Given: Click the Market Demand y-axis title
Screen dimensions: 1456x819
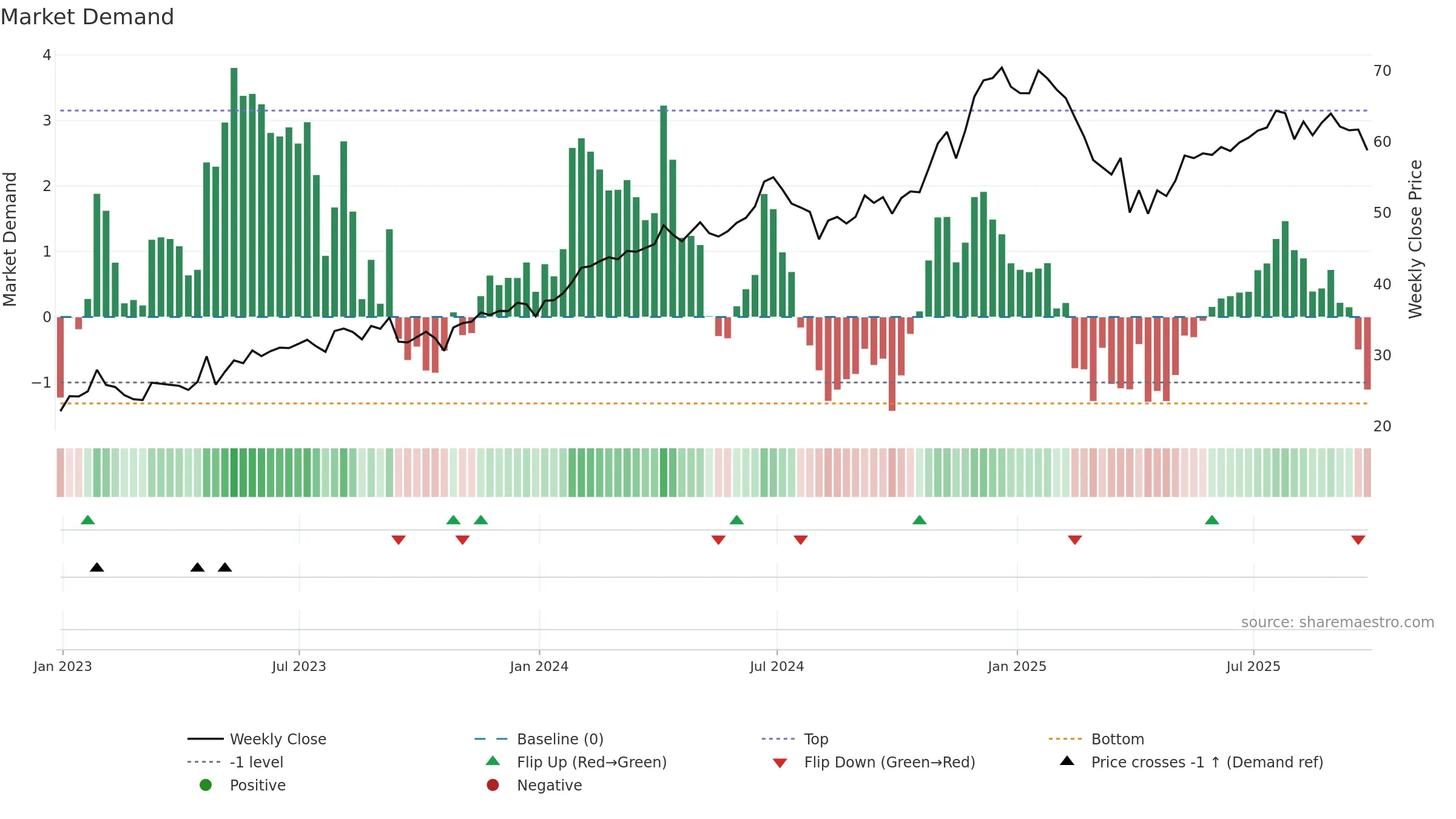Looking at the screenshot, I should pyautogui.click(x=10, y=239).
